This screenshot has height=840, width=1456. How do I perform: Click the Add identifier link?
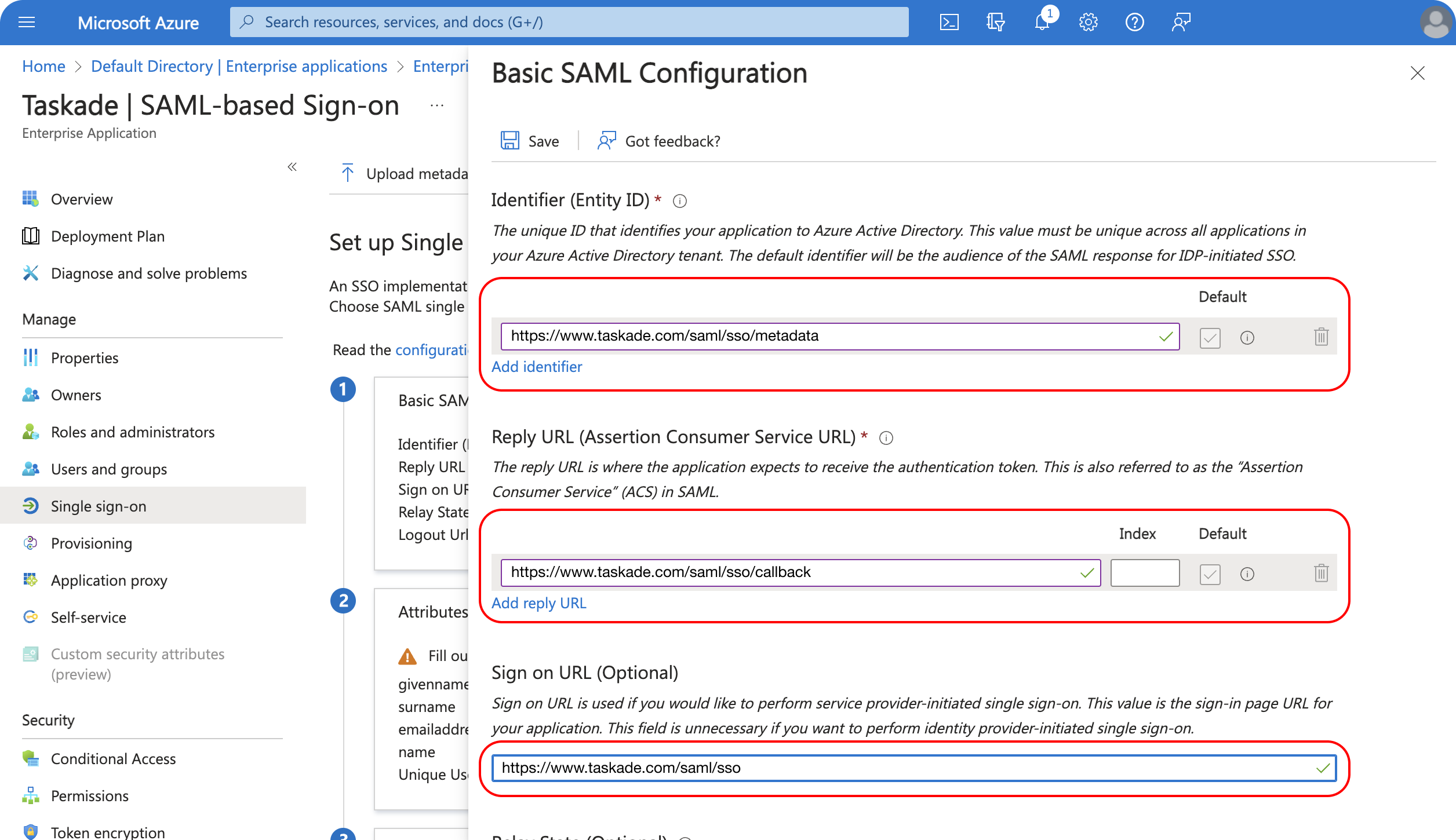pos(537,367)
